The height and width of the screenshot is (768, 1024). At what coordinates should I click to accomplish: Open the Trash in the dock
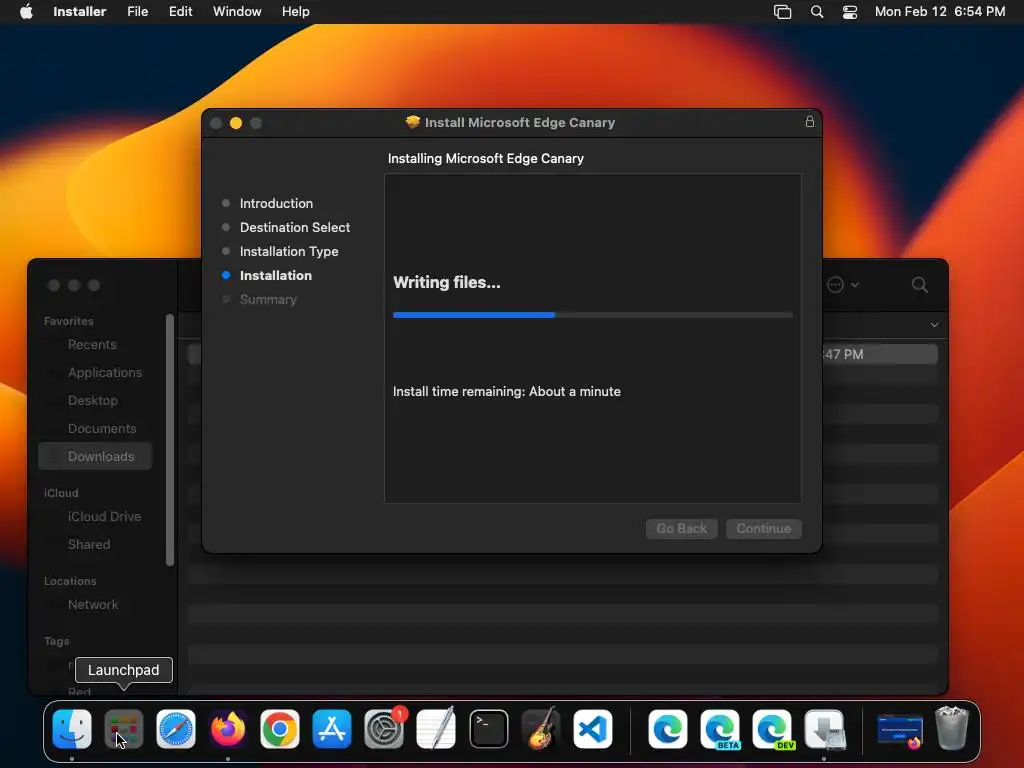click(x=952, y=729)
